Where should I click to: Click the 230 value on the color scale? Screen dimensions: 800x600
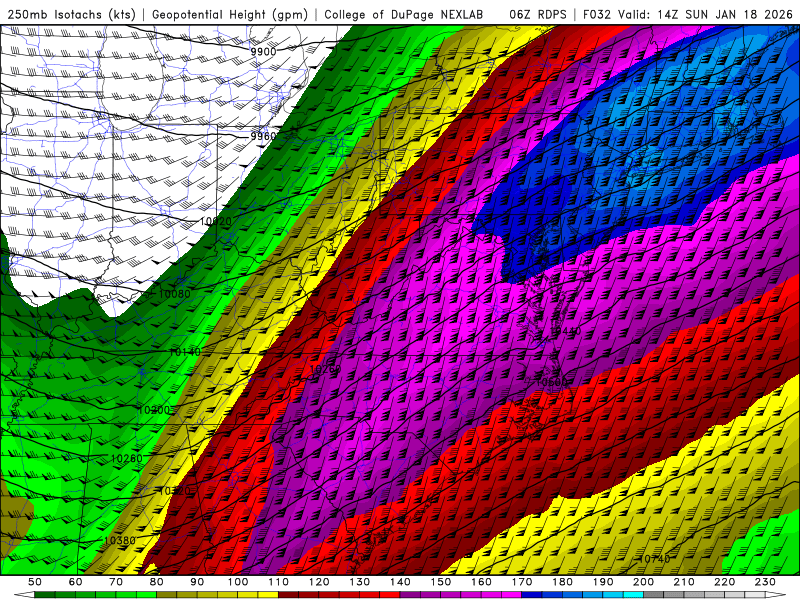tap(765, 582)
